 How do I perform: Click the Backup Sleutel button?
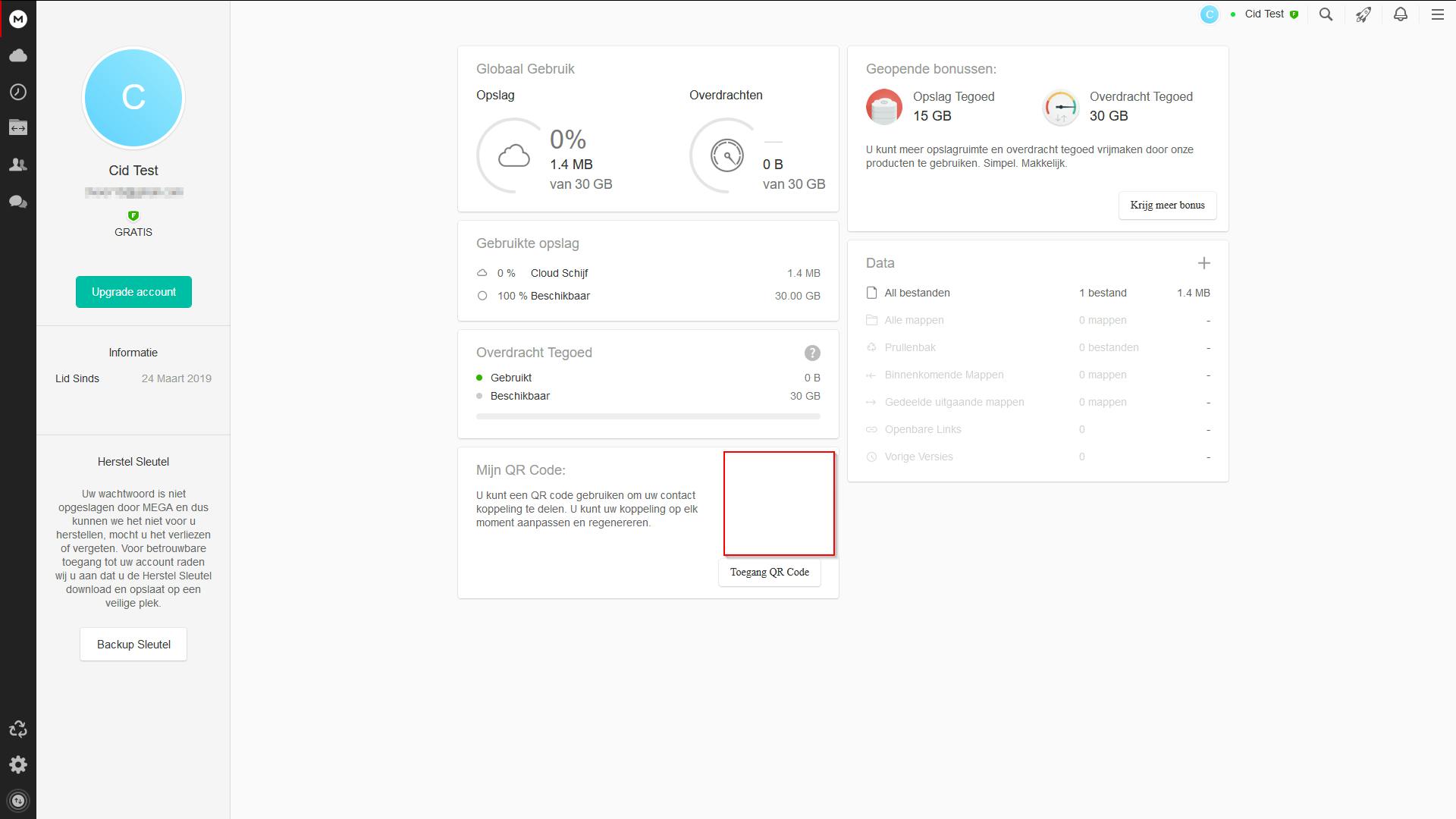pos(133,644)
